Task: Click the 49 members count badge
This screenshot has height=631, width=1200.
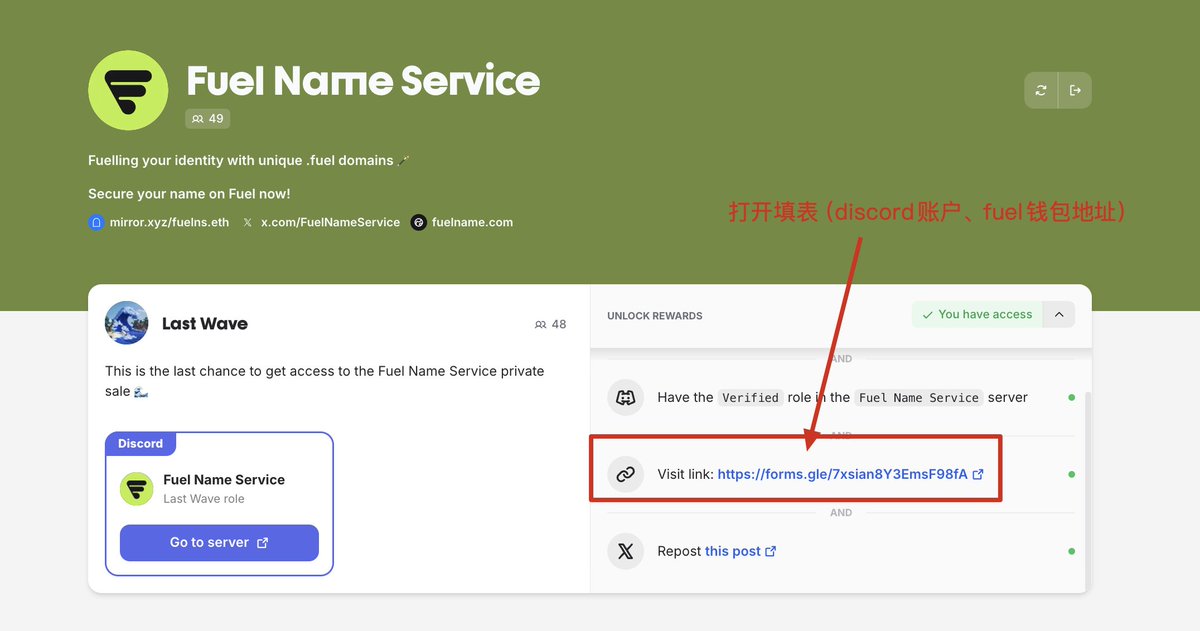Action: pos(208,118)
